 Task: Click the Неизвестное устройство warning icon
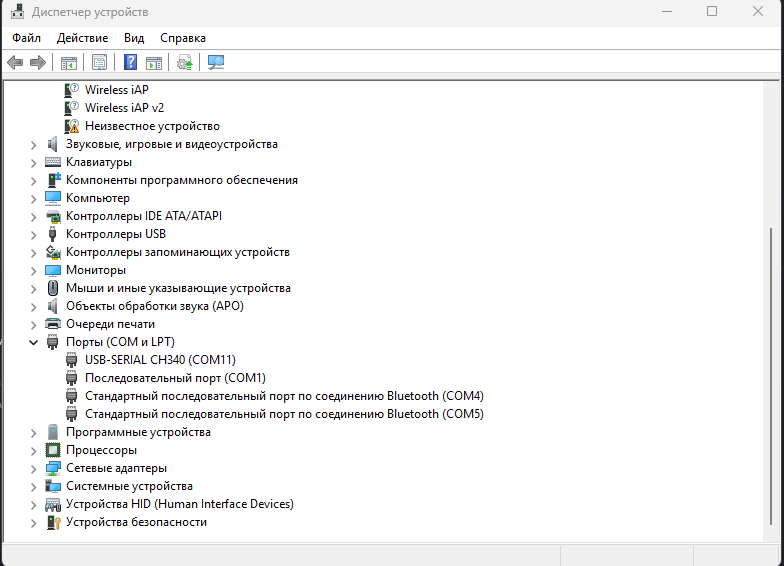pos(72,126)
